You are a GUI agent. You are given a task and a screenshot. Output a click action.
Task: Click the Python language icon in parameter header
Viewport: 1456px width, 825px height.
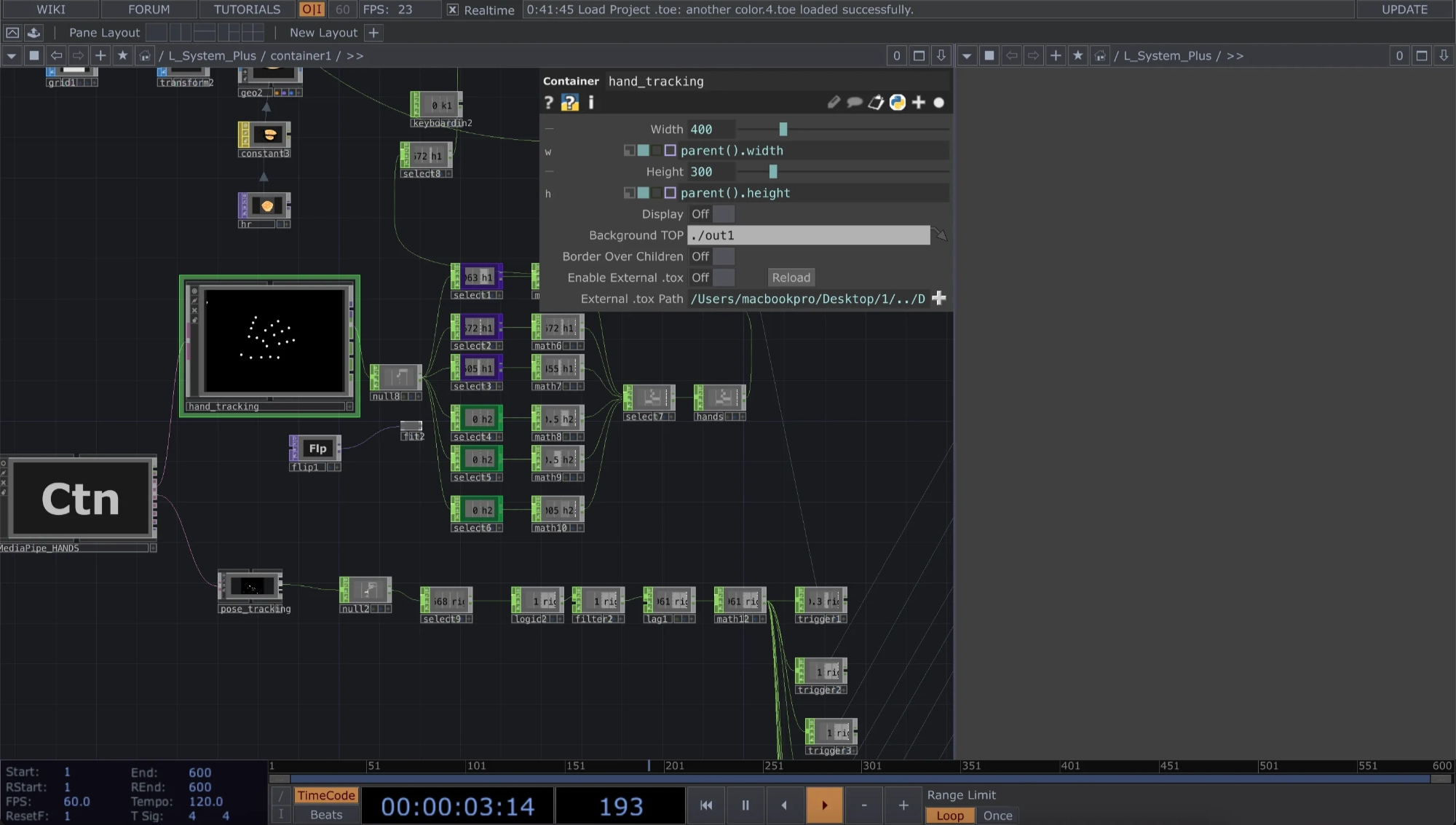click(x=898, y=103)
